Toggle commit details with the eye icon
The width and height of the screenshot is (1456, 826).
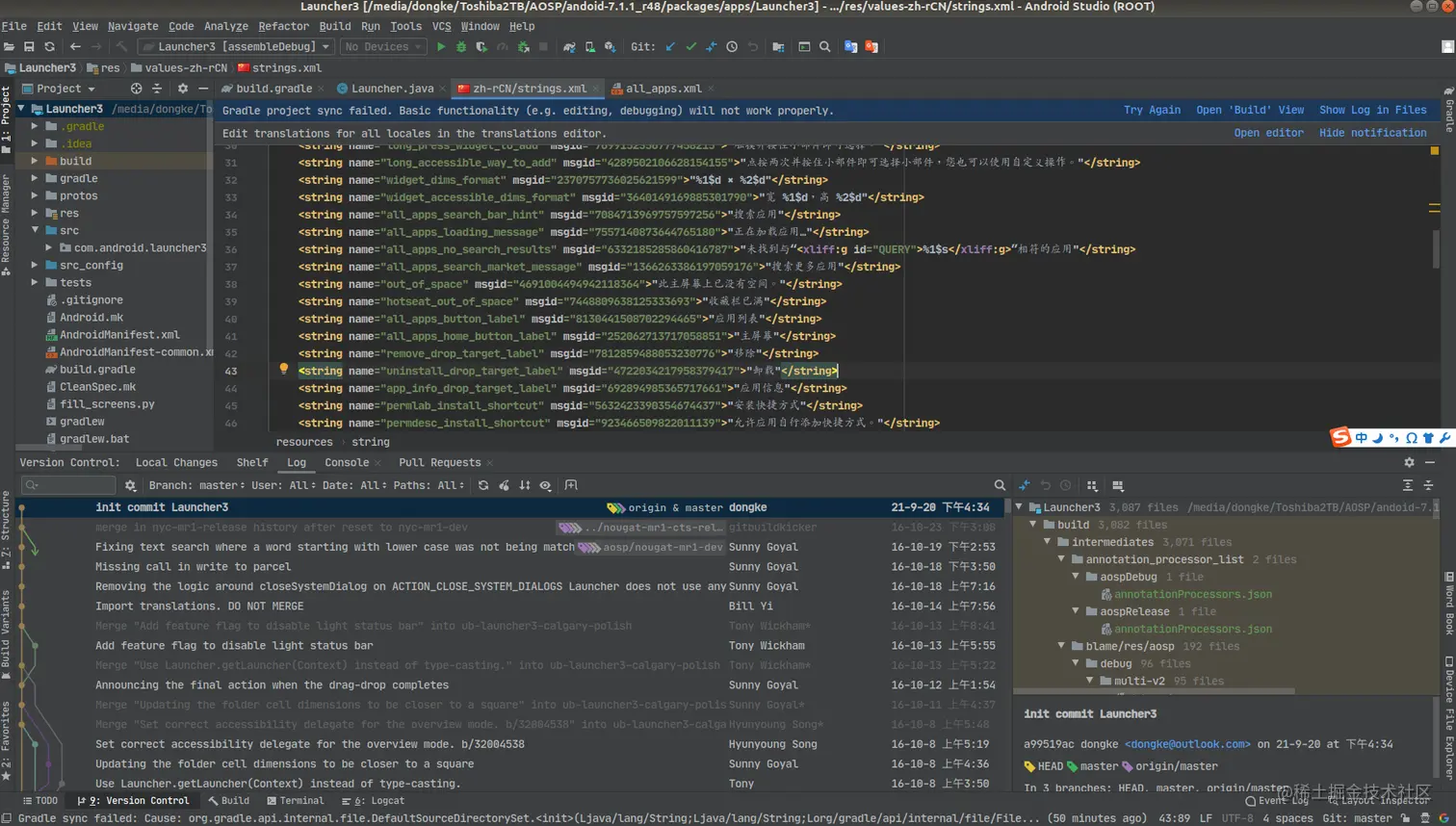pos(545,486)
